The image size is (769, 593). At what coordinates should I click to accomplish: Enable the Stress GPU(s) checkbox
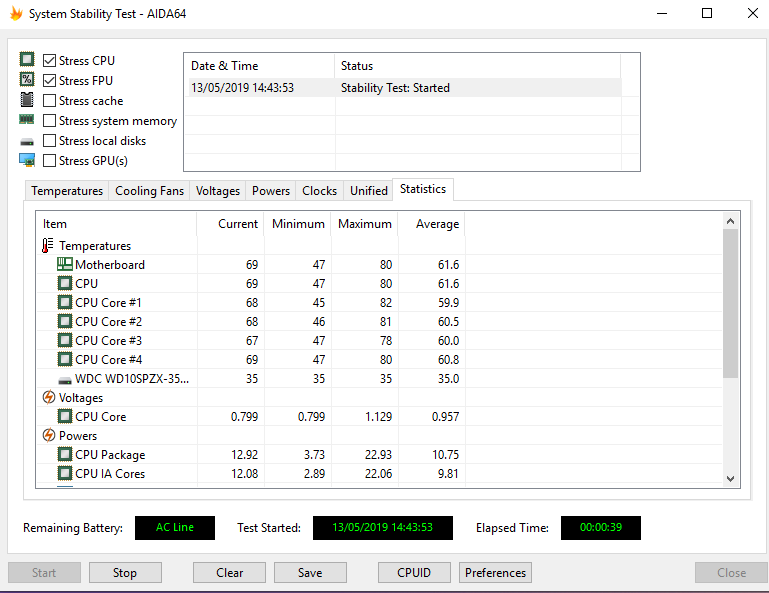click(x=50, y=161)
